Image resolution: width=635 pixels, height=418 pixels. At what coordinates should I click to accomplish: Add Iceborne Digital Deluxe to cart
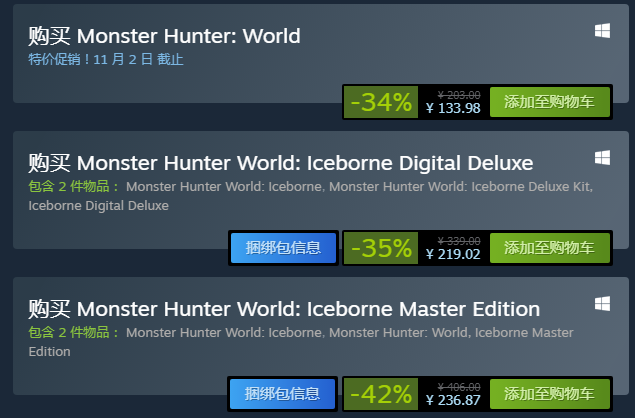pyautogui.click(x=550, y=248)
